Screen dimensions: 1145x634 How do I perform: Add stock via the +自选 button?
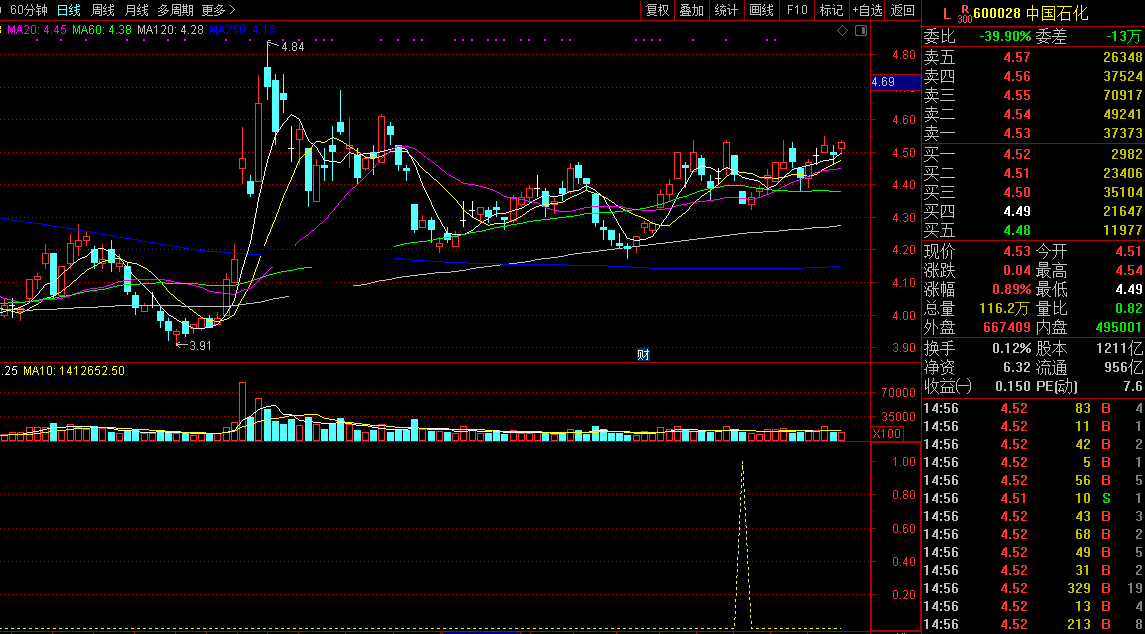coord(868,10)
